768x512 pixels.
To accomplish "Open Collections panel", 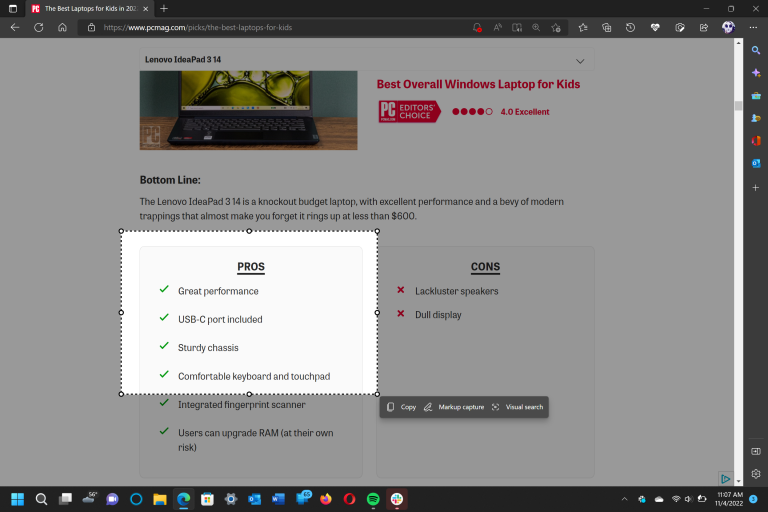I will pyautogui.click(x=606, y=27).
